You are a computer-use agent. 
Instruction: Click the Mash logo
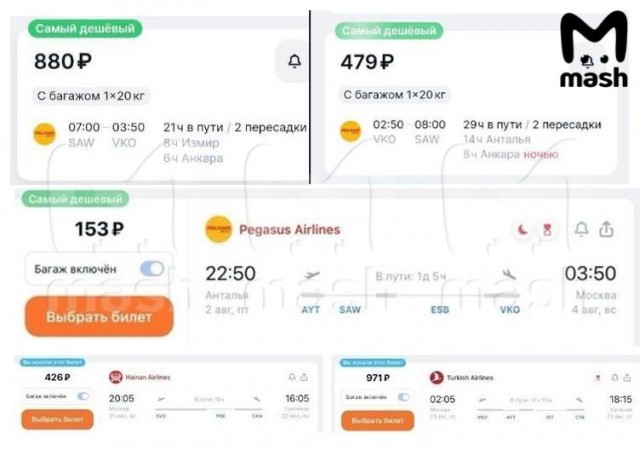click(x=593, y=50)
